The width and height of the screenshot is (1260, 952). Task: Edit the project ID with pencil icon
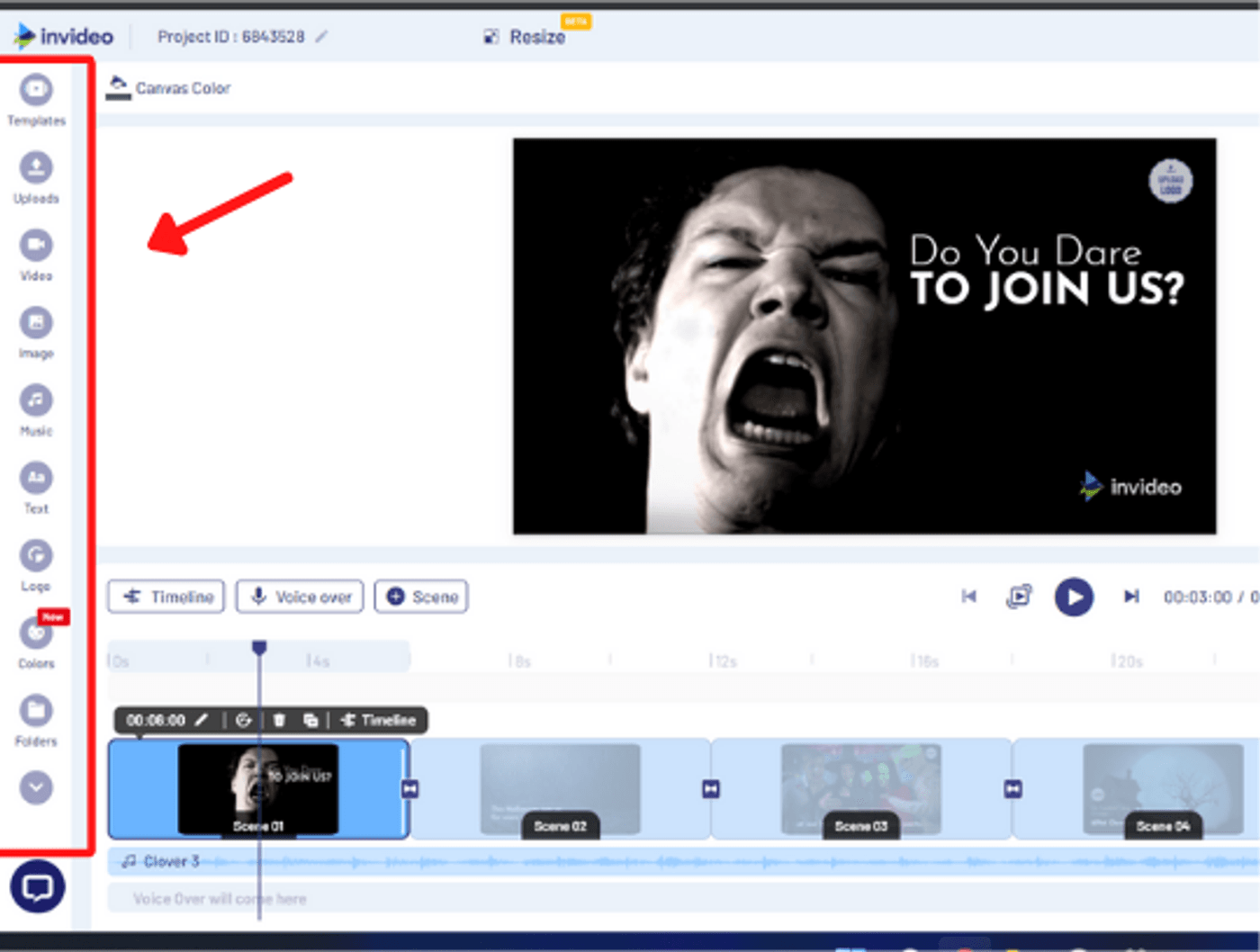321,37
